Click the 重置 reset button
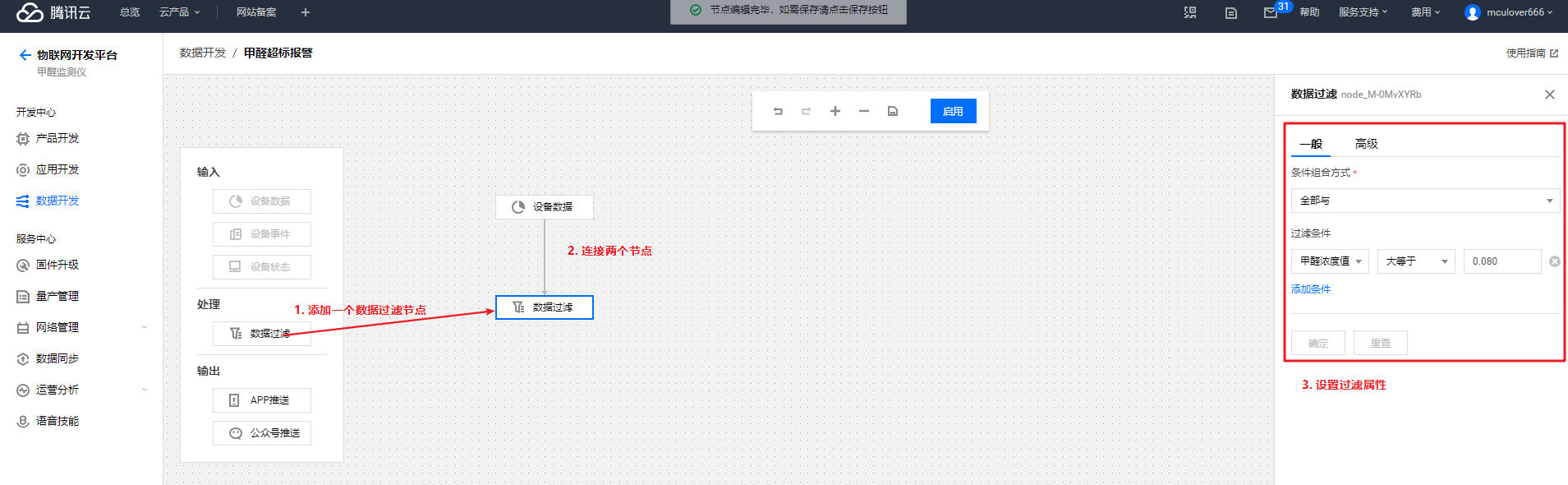Viewport: 1568px width, 485px height. coord(1381,343)
